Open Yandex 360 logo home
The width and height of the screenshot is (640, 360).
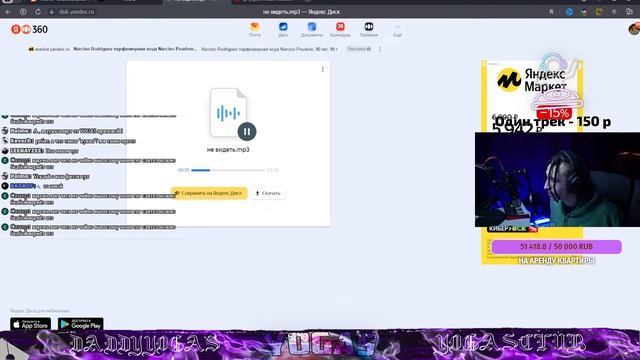click(29, 29)
